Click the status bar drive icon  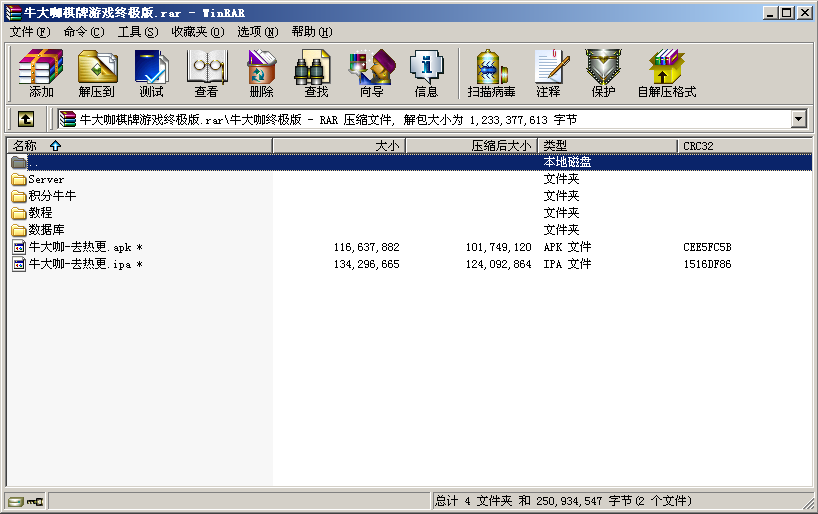(16, 501)
